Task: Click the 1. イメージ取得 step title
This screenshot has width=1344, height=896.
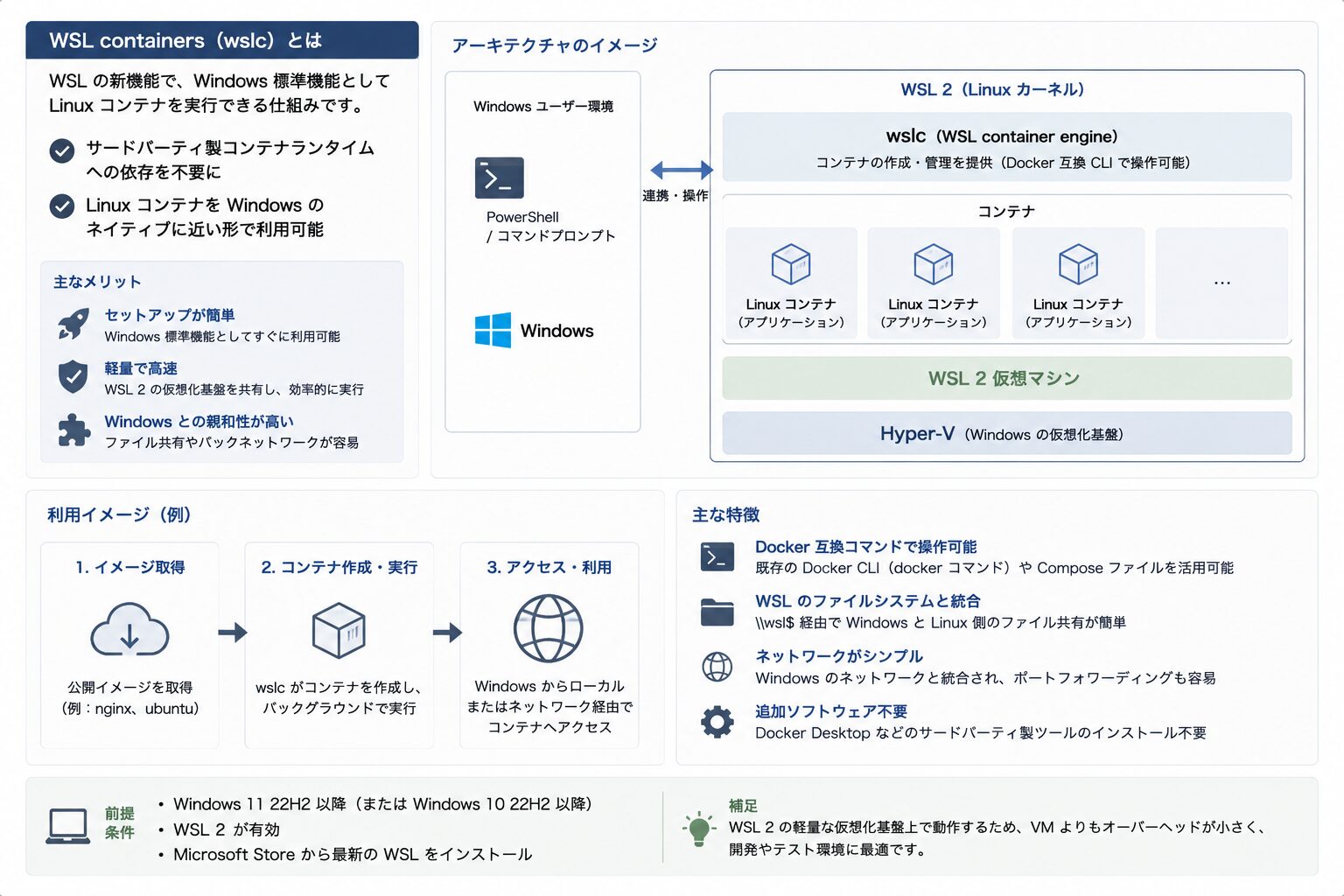Action: (x=130, y=567)
